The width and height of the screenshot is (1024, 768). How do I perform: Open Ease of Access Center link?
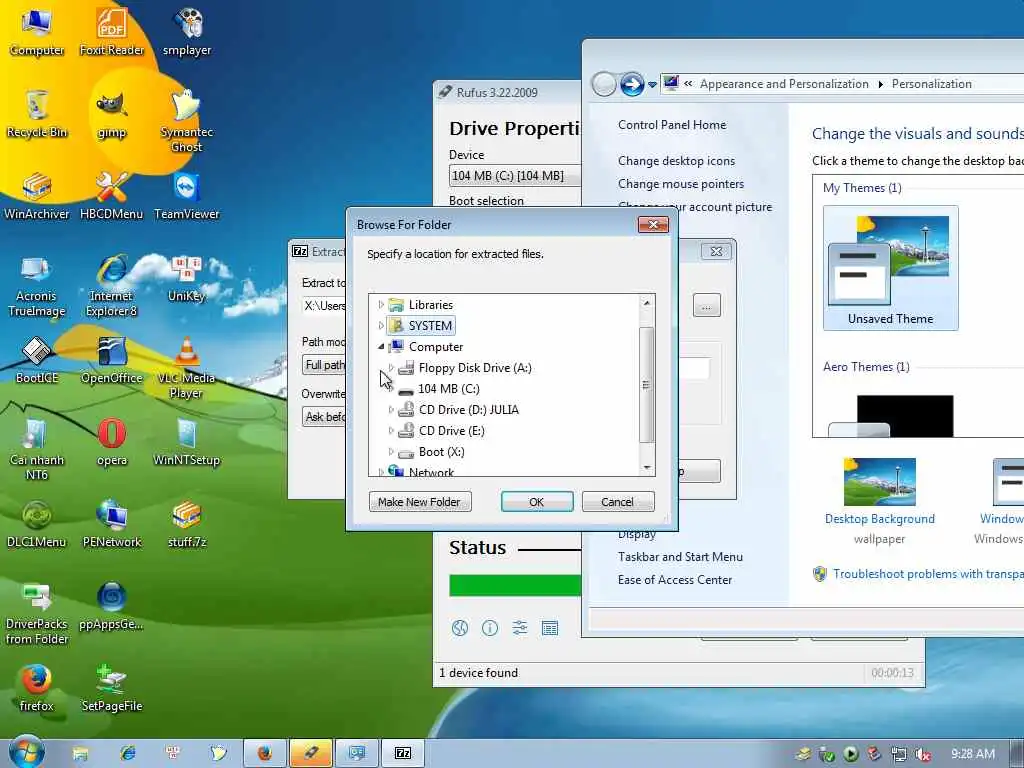[675, 579]
